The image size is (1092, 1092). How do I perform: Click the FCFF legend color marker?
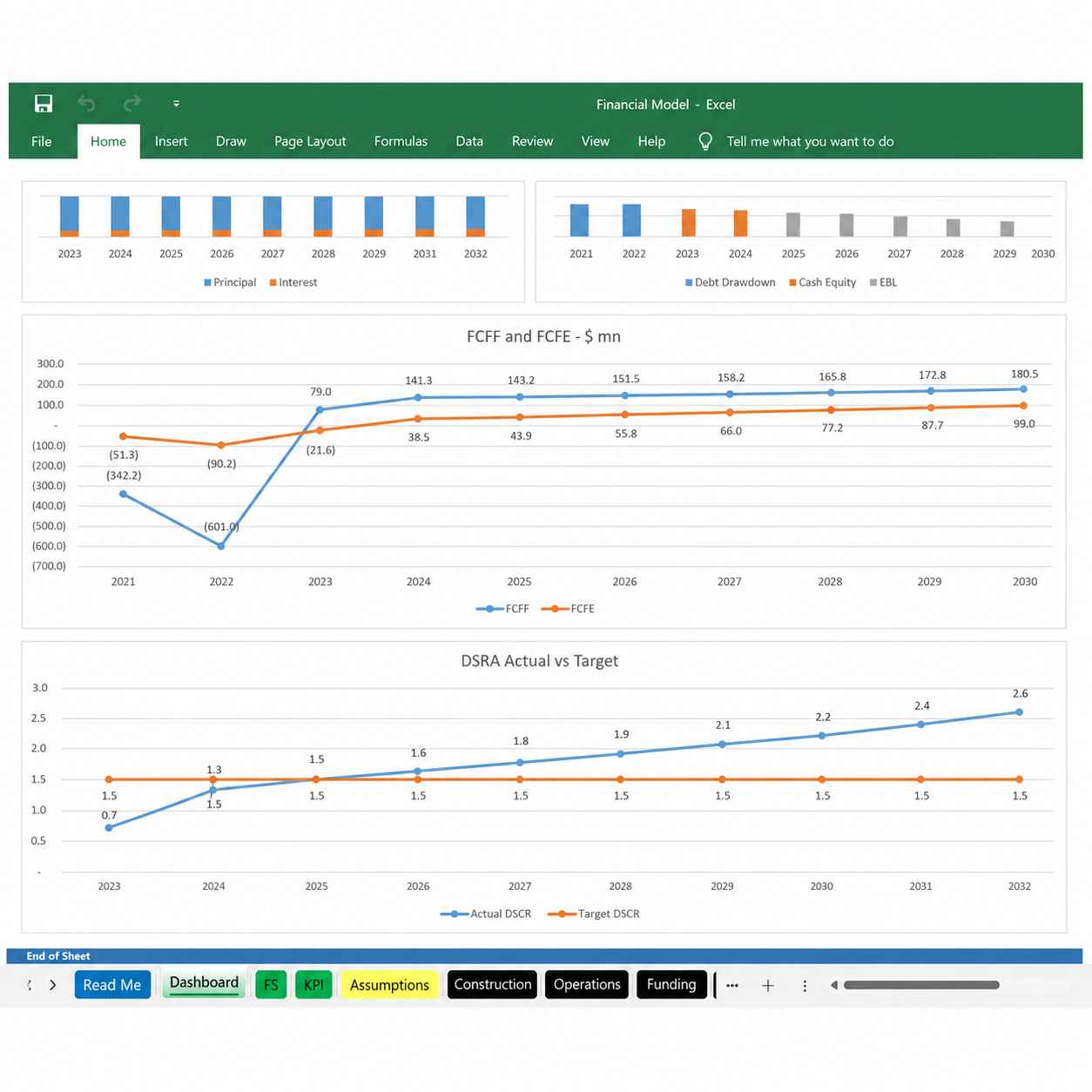pos(489,609)
